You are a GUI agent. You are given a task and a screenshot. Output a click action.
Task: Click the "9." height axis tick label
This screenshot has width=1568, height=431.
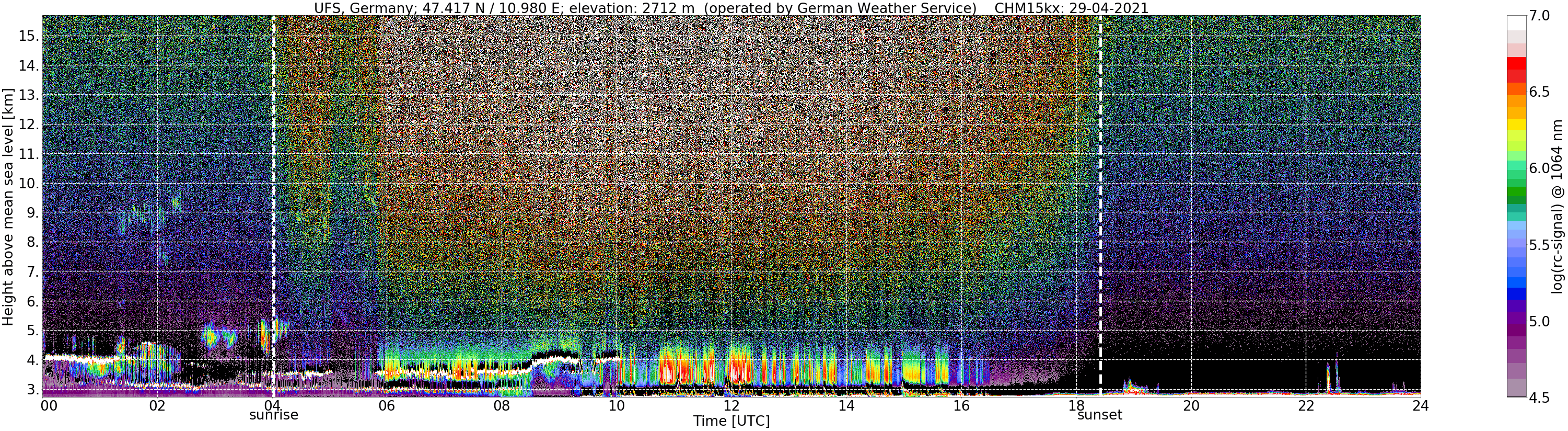pyautogui.click(x=33, y=213)
